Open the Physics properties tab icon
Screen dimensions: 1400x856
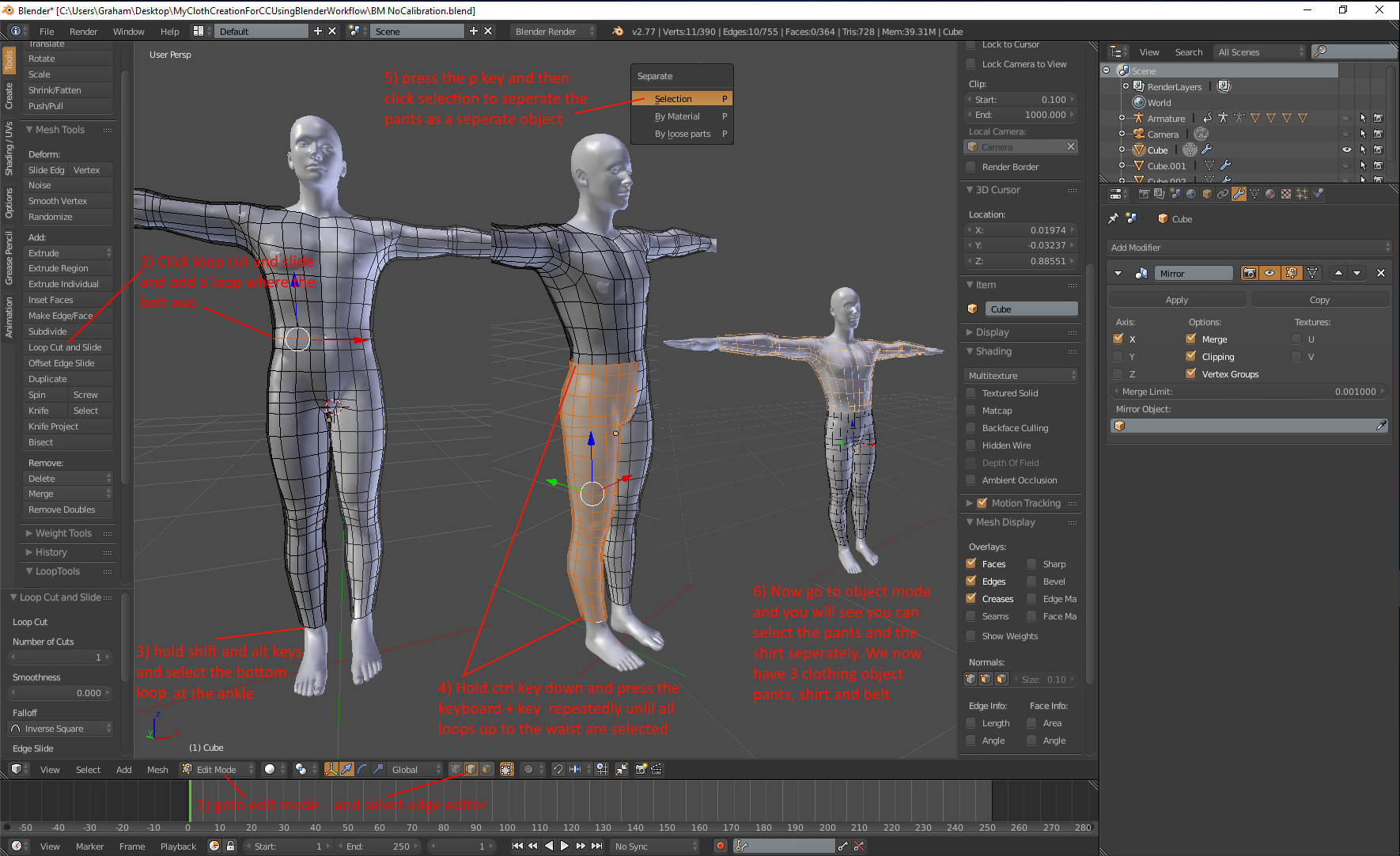tap(1318, 194)
